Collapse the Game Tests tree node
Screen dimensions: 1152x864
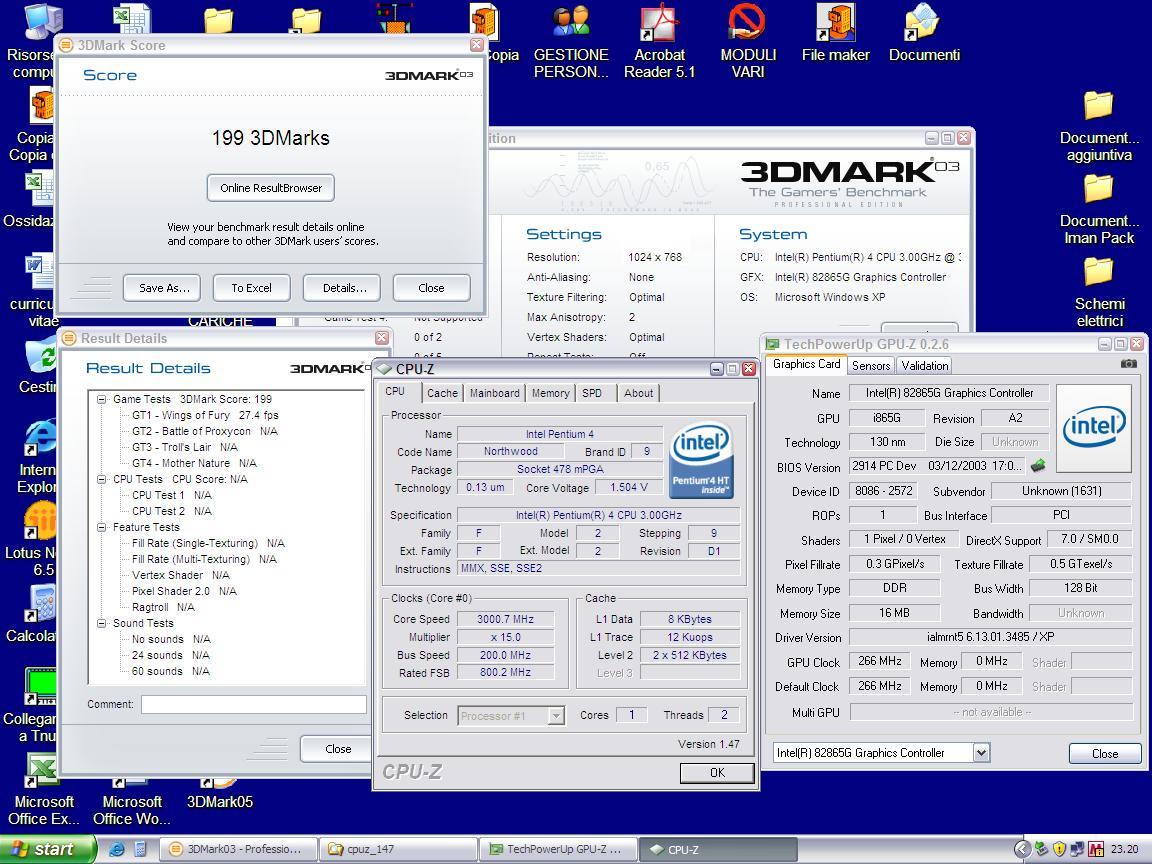pos(101,399)
